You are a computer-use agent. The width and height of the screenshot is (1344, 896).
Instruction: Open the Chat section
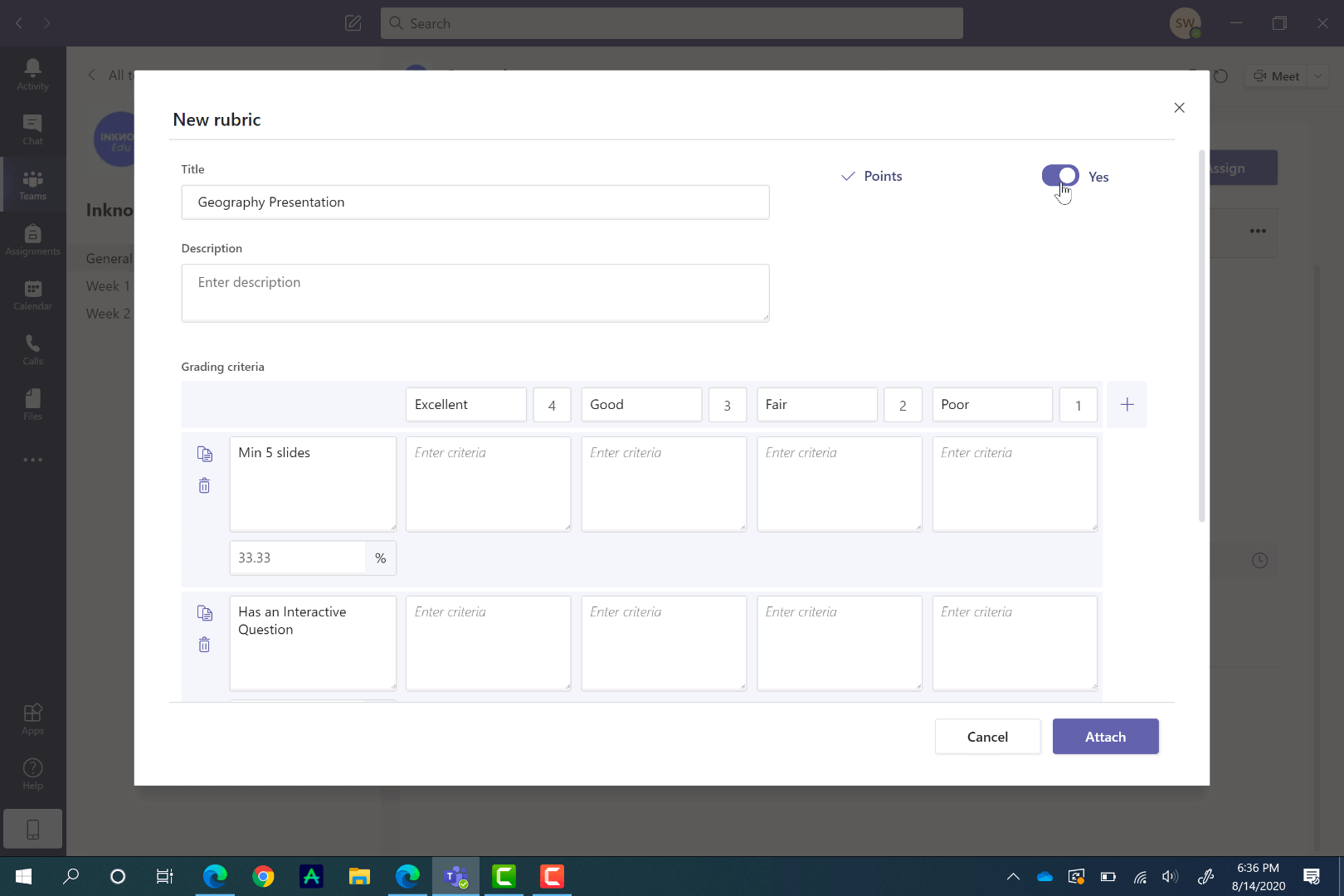pyautogui.click(x=32, y=129)
